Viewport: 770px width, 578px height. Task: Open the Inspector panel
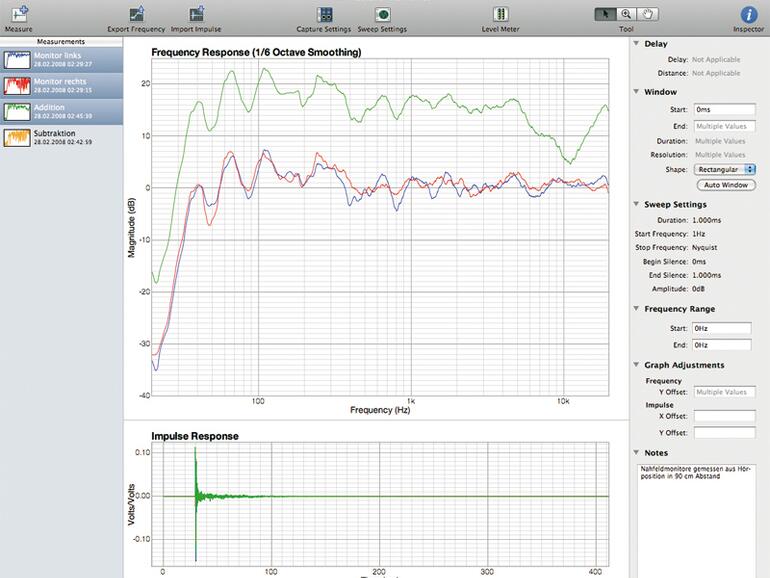click(x=748, y=15)
